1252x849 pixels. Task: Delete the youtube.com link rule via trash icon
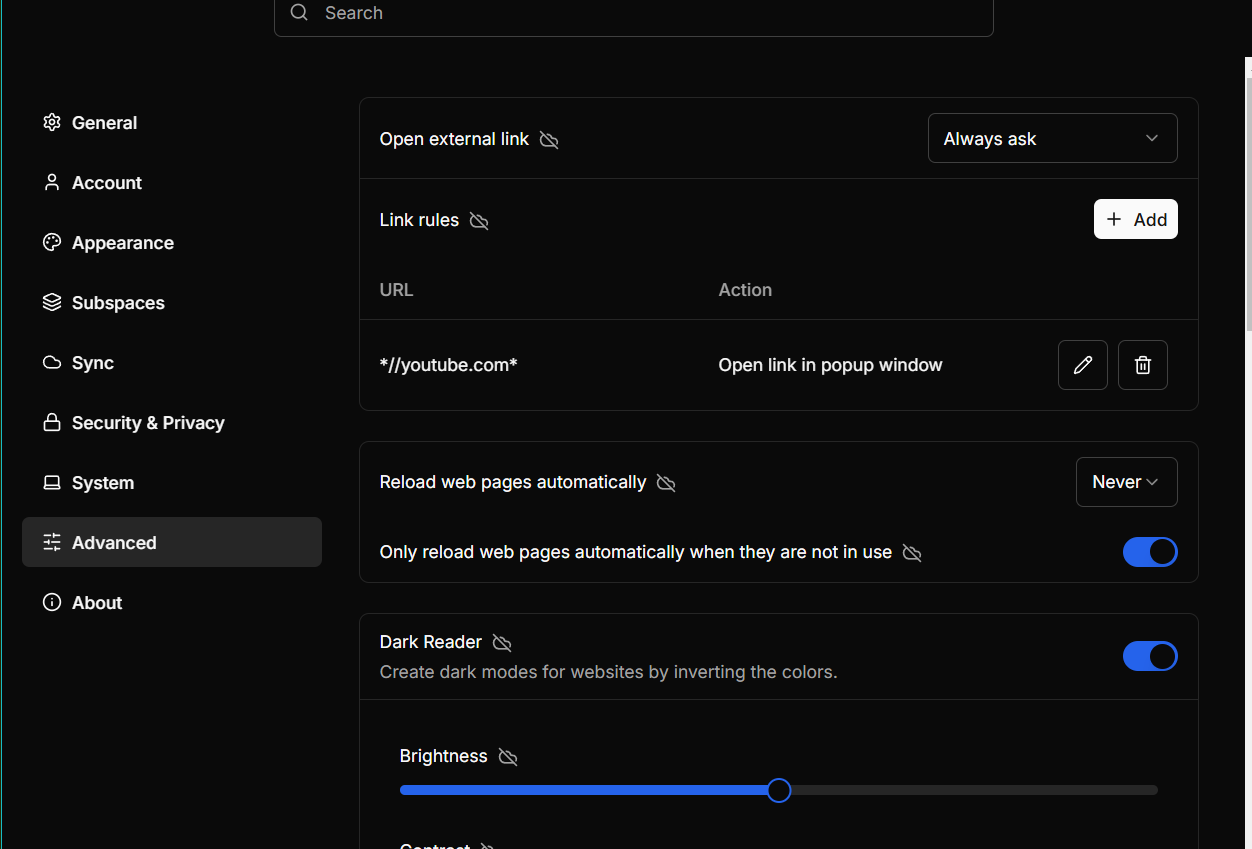tap(1142, 365)
